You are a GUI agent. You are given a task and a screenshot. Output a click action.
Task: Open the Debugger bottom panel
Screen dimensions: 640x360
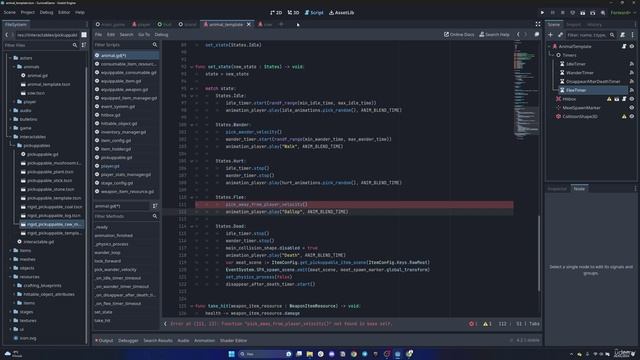click(128, 340)
